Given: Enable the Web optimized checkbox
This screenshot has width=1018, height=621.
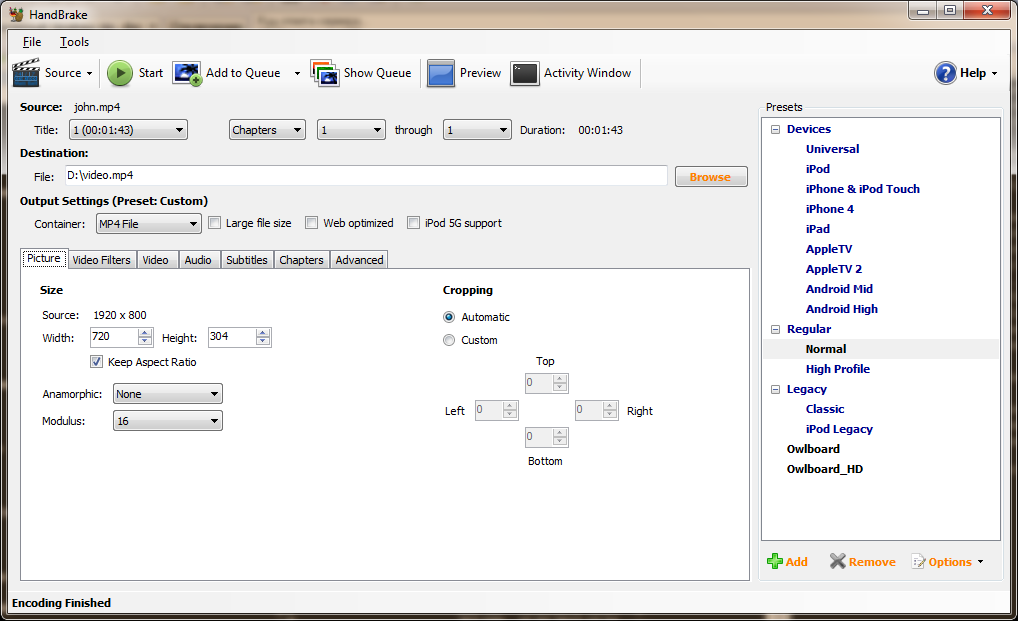Looking at the screenshot, I should click(312, 223).
